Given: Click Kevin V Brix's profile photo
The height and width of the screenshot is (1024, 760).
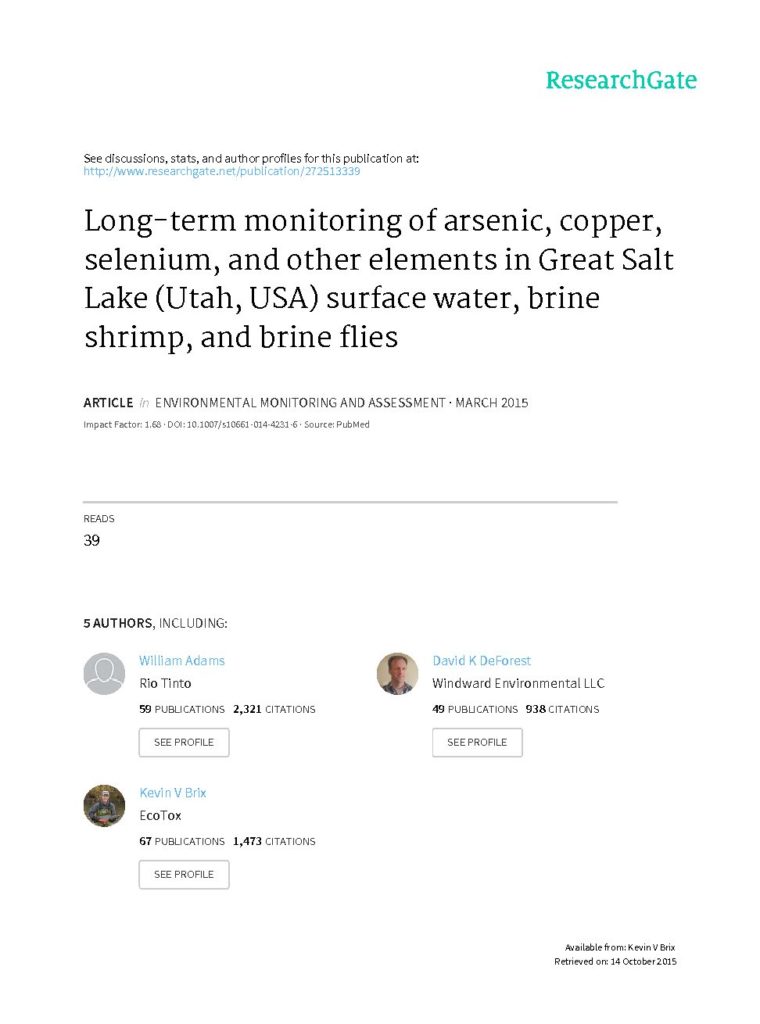Looking at the screenshot, I should coord(104,805).
